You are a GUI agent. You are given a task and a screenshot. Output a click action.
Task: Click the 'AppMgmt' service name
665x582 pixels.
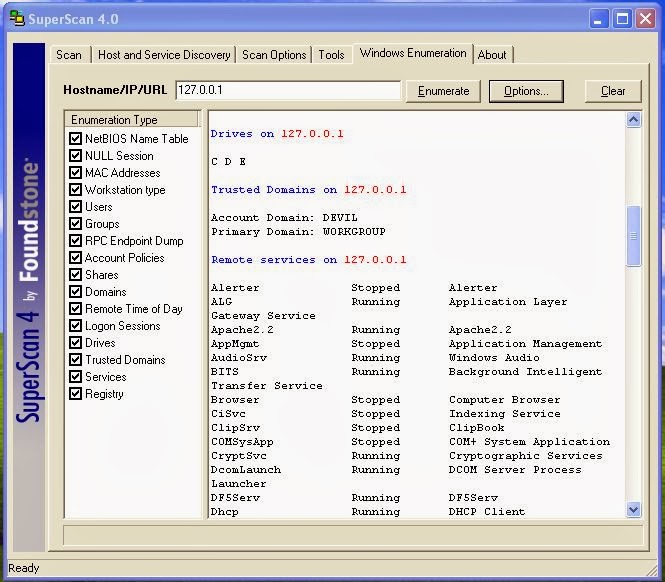(235, 344)
